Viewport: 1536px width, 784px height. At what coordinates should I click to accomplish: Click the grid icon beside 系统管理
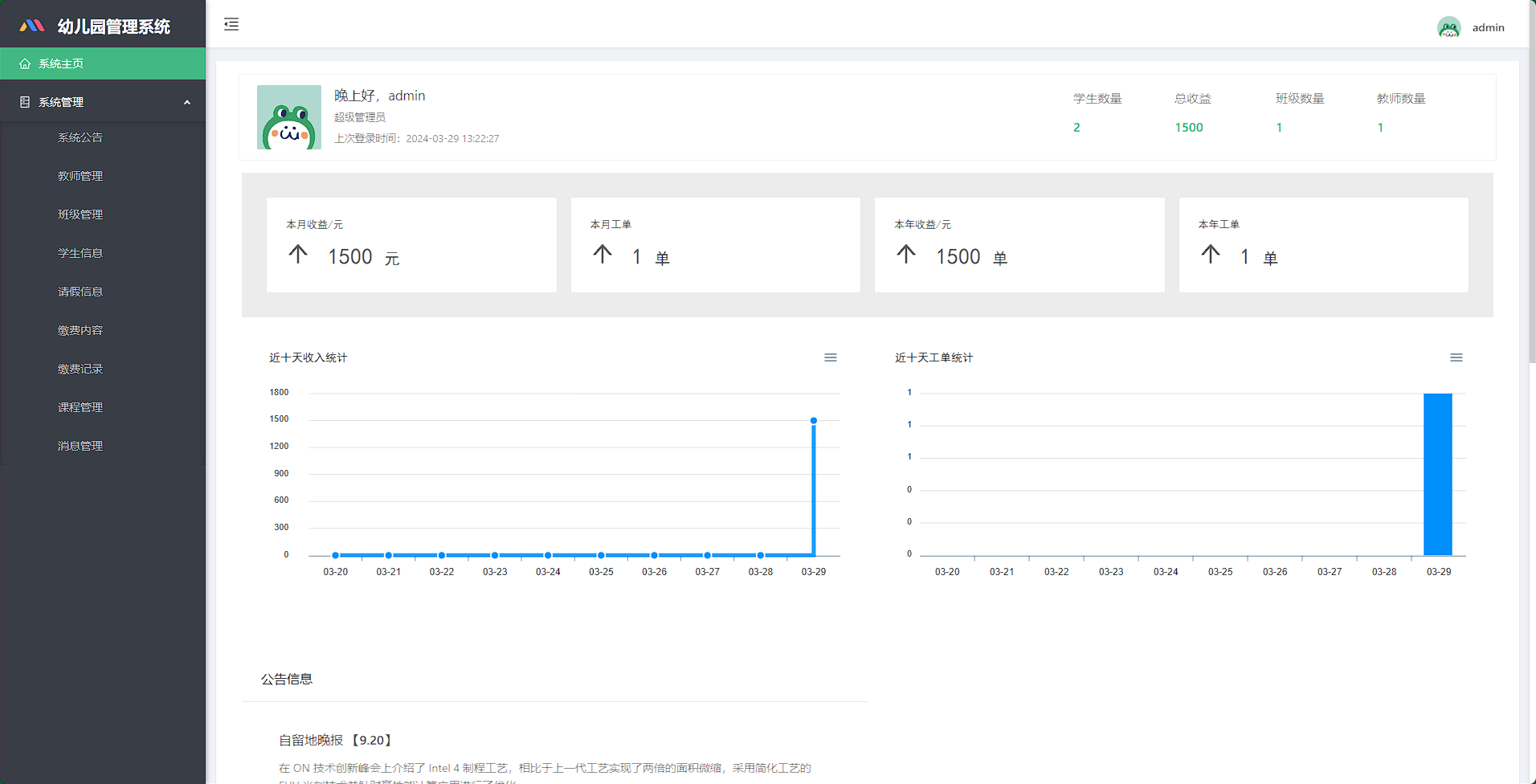23,101
